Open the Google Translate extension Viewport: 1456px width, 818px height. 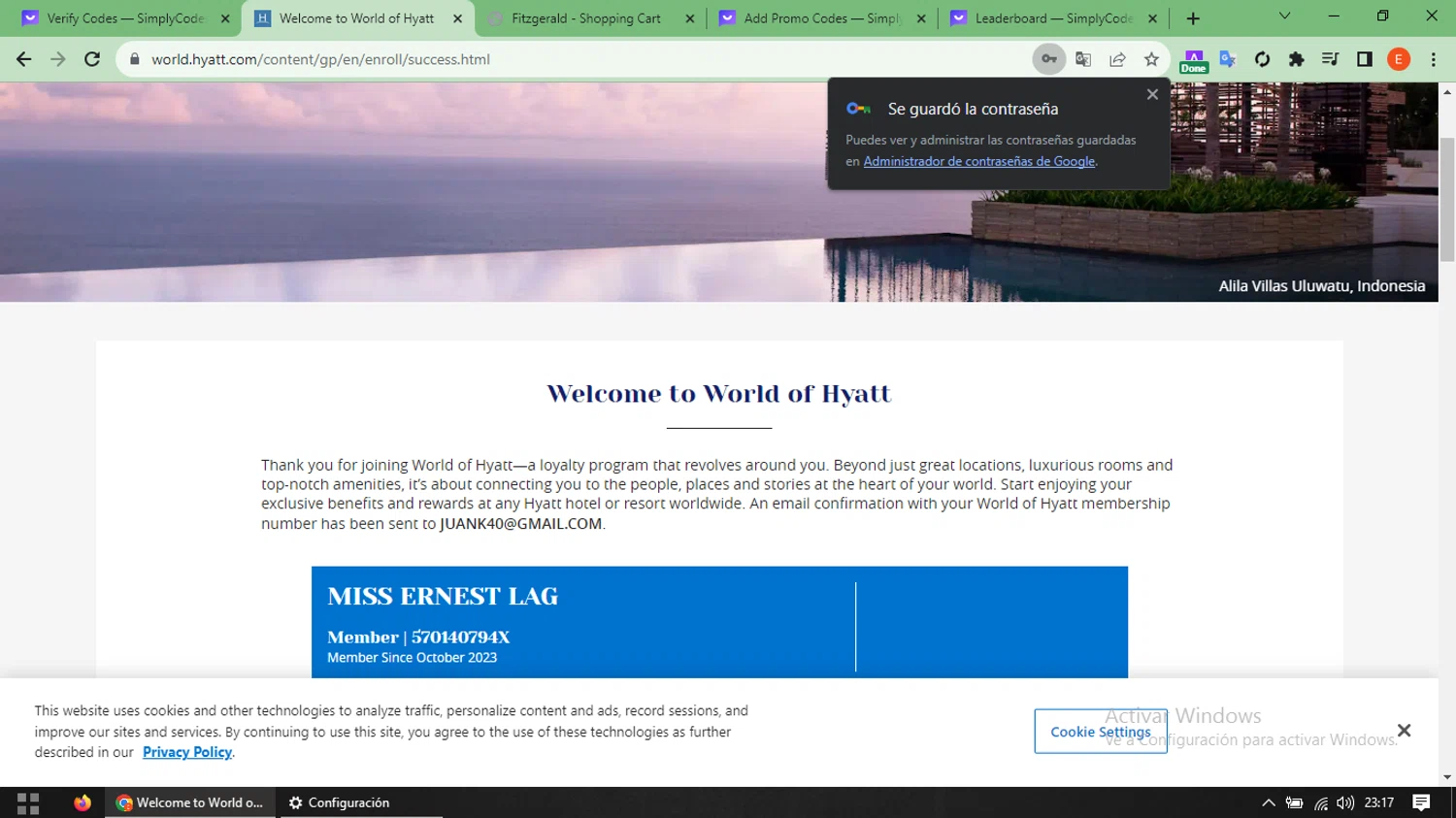tap(1228, 59)
